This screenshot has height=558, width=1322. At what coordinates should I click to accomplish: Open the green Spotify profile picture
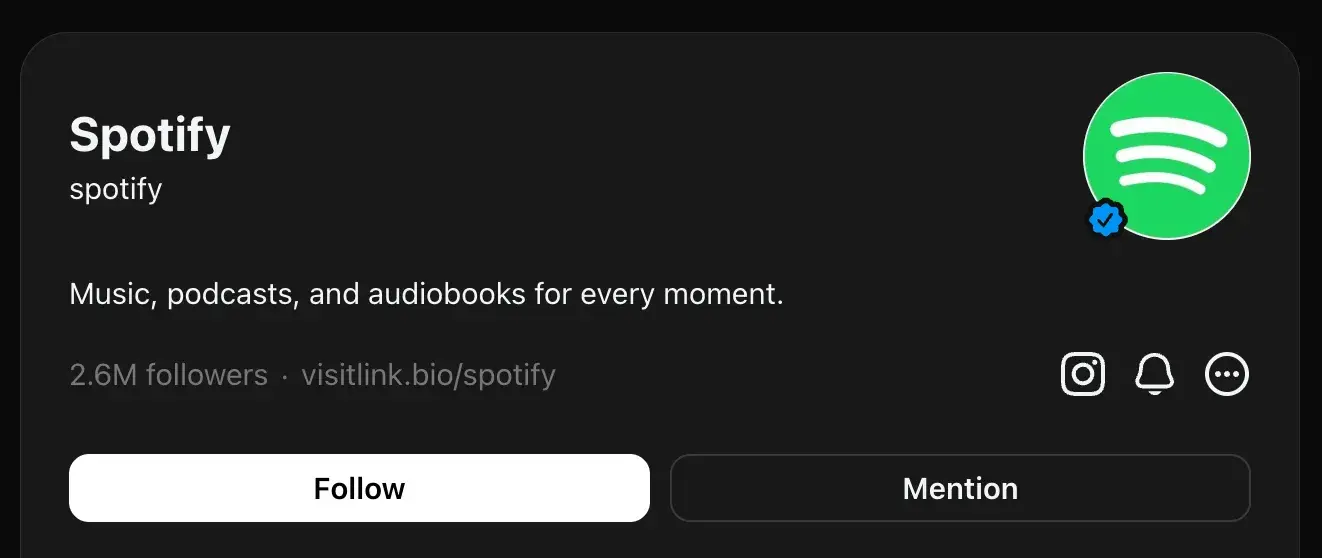coord(1167,155)
